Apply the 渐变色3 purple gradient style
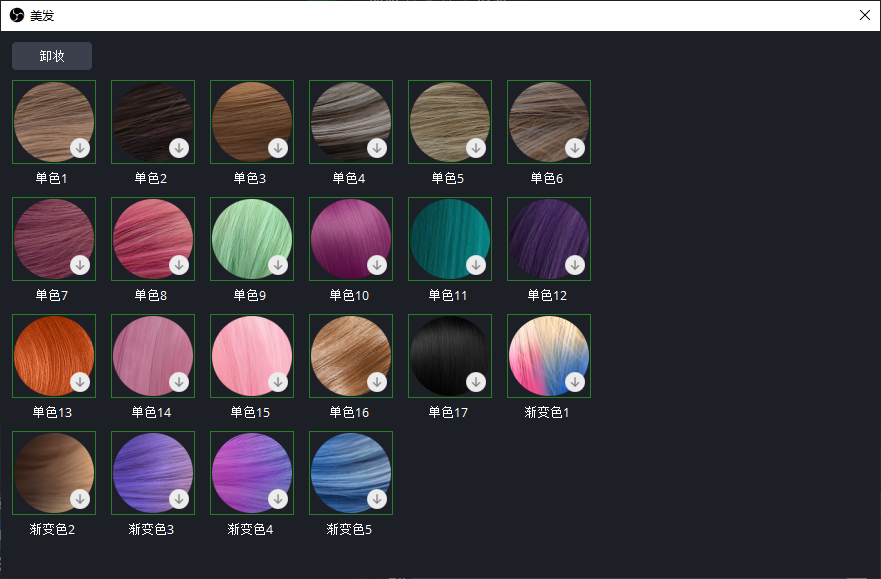Image resolution: width=881 pixels, height=579 pixels. 152,472
